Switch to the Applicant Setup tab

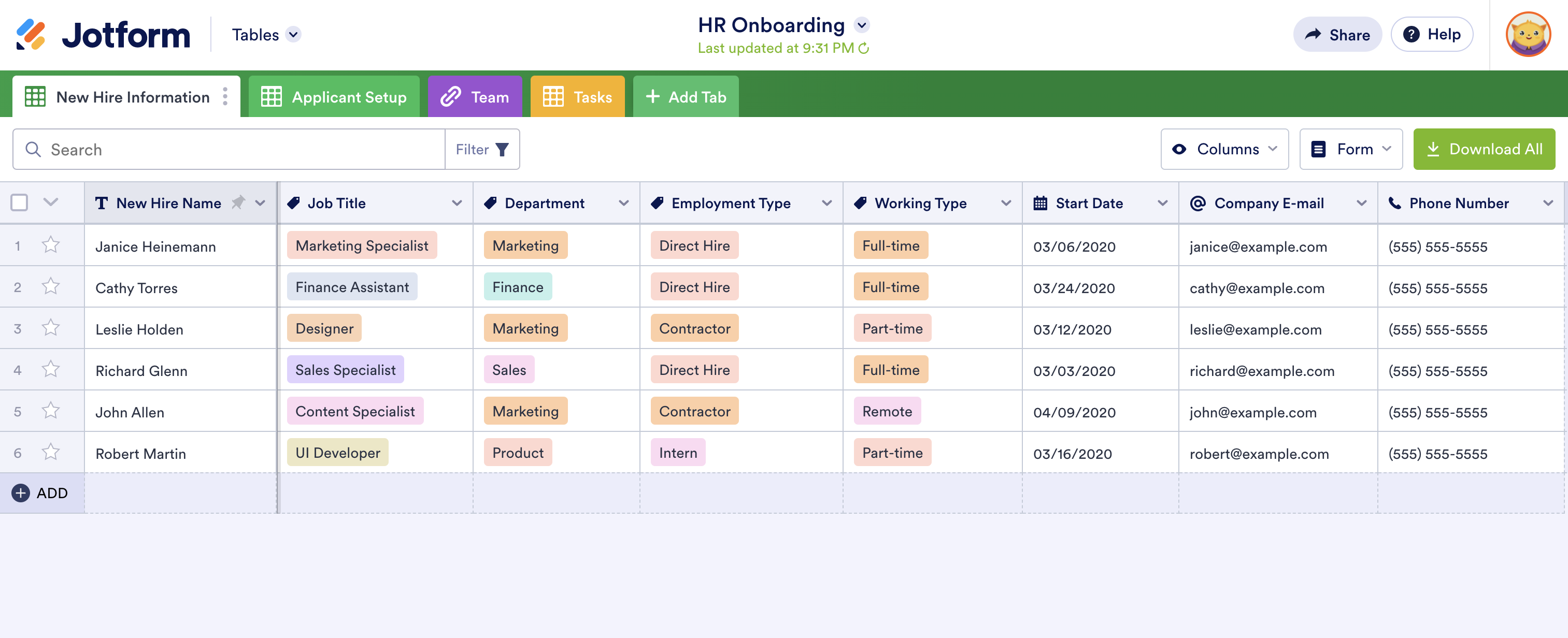(334, 97)
